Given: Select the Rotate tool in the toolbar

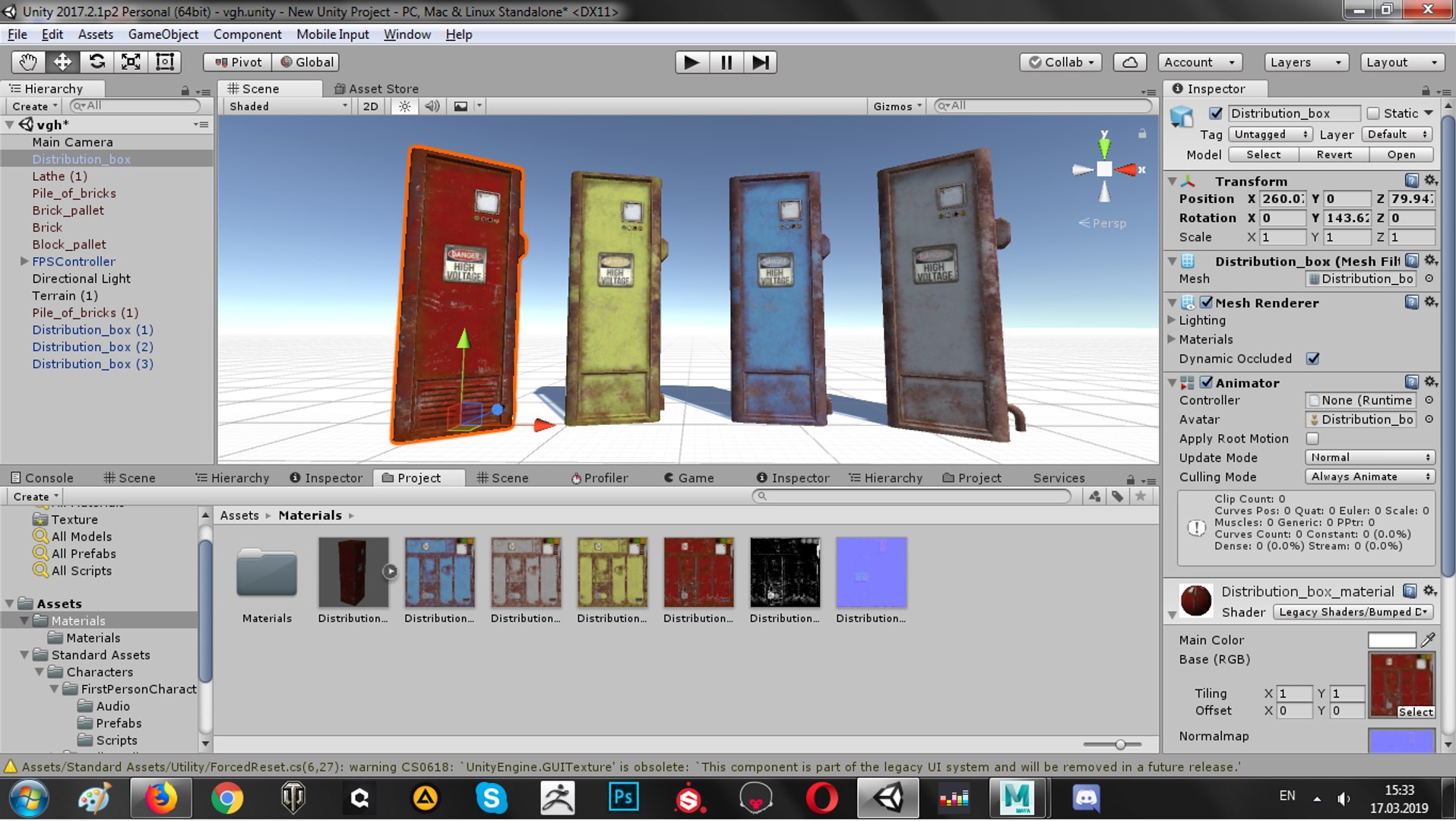Looking at the screenshot, I should [97, 62].
